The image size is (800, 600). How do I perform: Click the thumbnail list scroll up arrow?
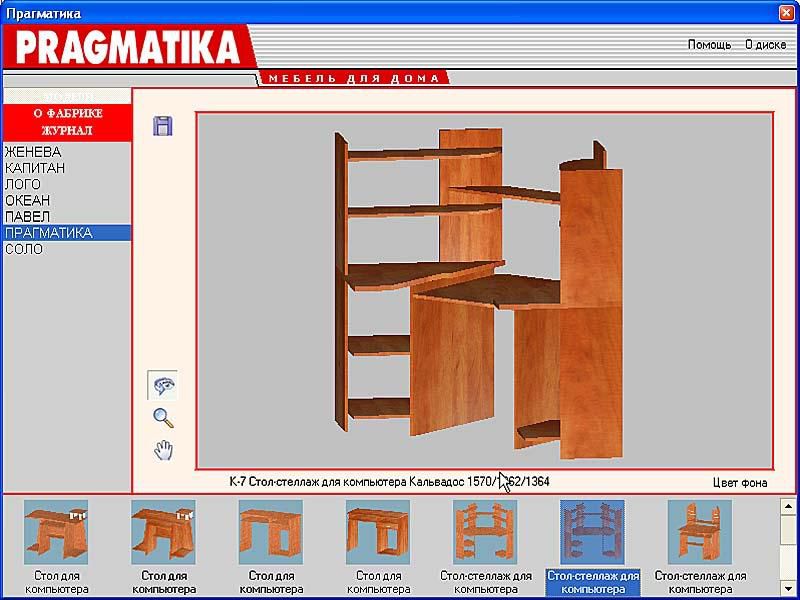coord(788,505)
